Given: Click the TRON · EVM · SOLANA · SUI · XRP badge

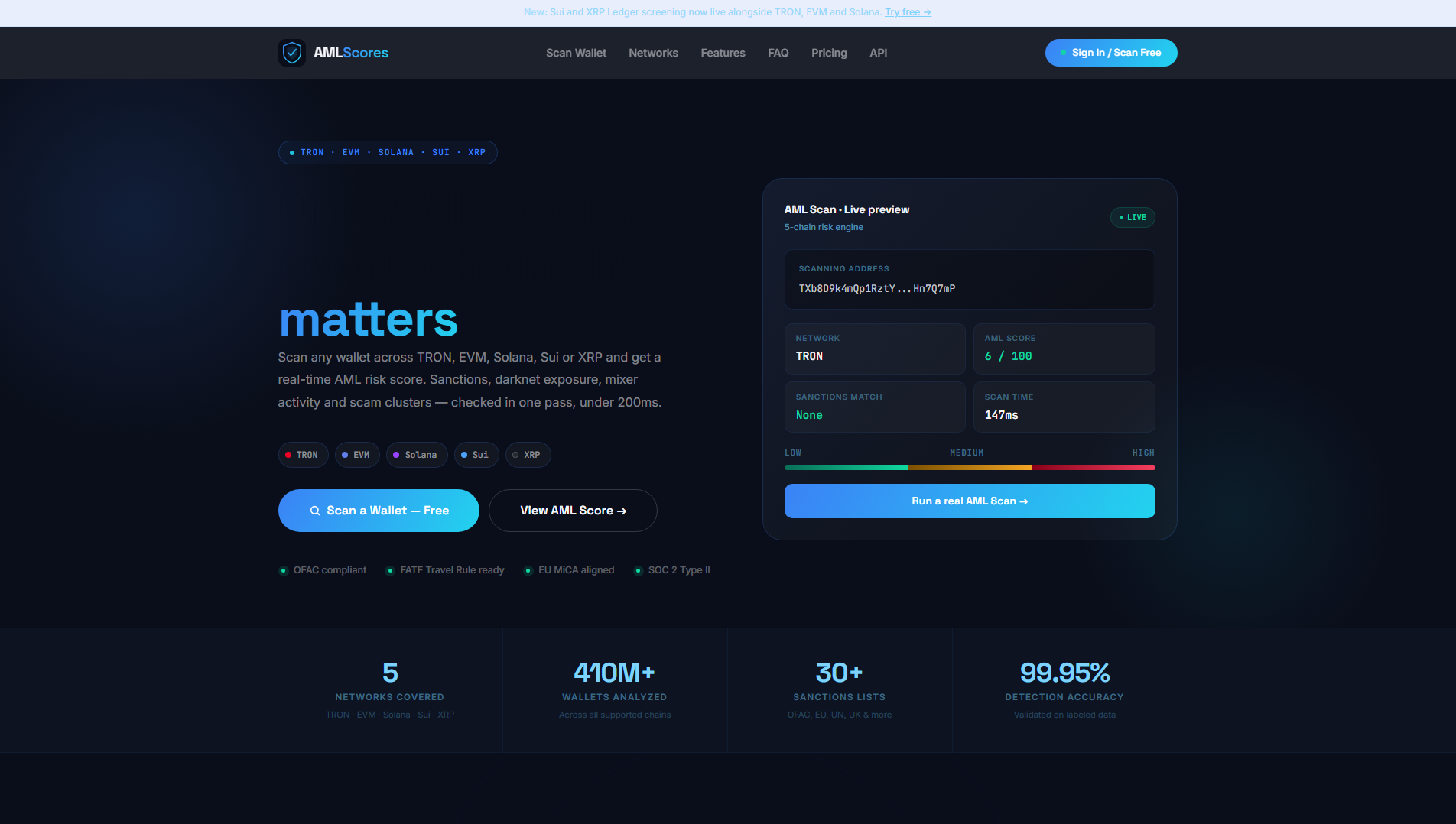Looking at the screenshot, I should tap(388, 152).
